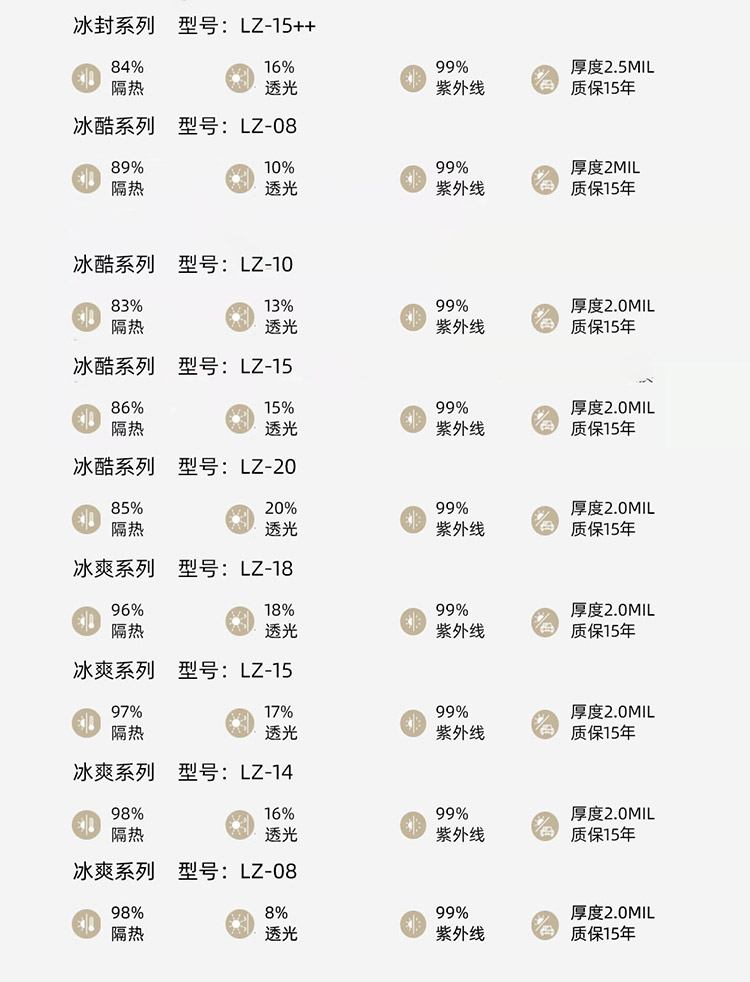Click the warranty car icon beside 厚度2.5MIL
Image resolution: width=750 pixels, height=982 pixels.
(x=545, y=79)
